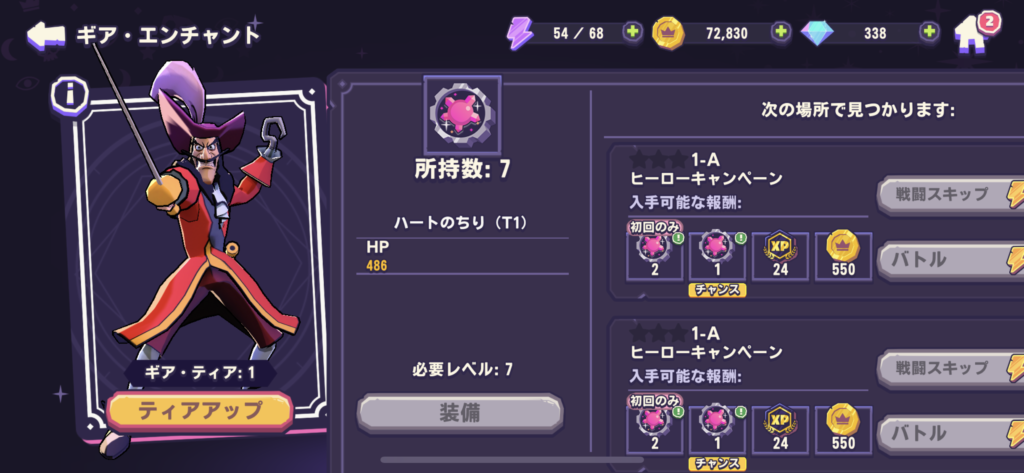This screenshot has height=473, width=1024.
Task: Add gold coins with the plus beside 72,830
Action: tap(780, 33)
